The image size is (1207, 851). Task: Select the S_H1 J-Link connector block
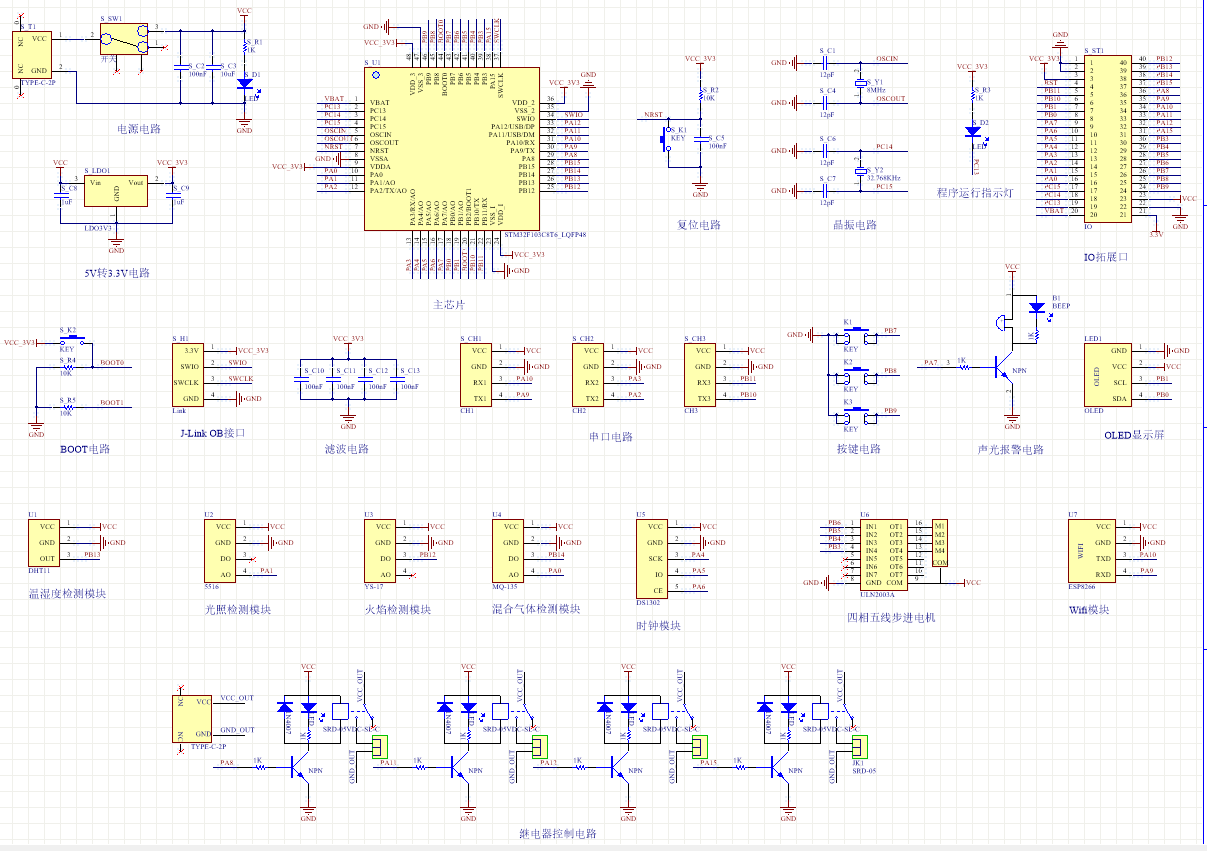coord(188,375)
